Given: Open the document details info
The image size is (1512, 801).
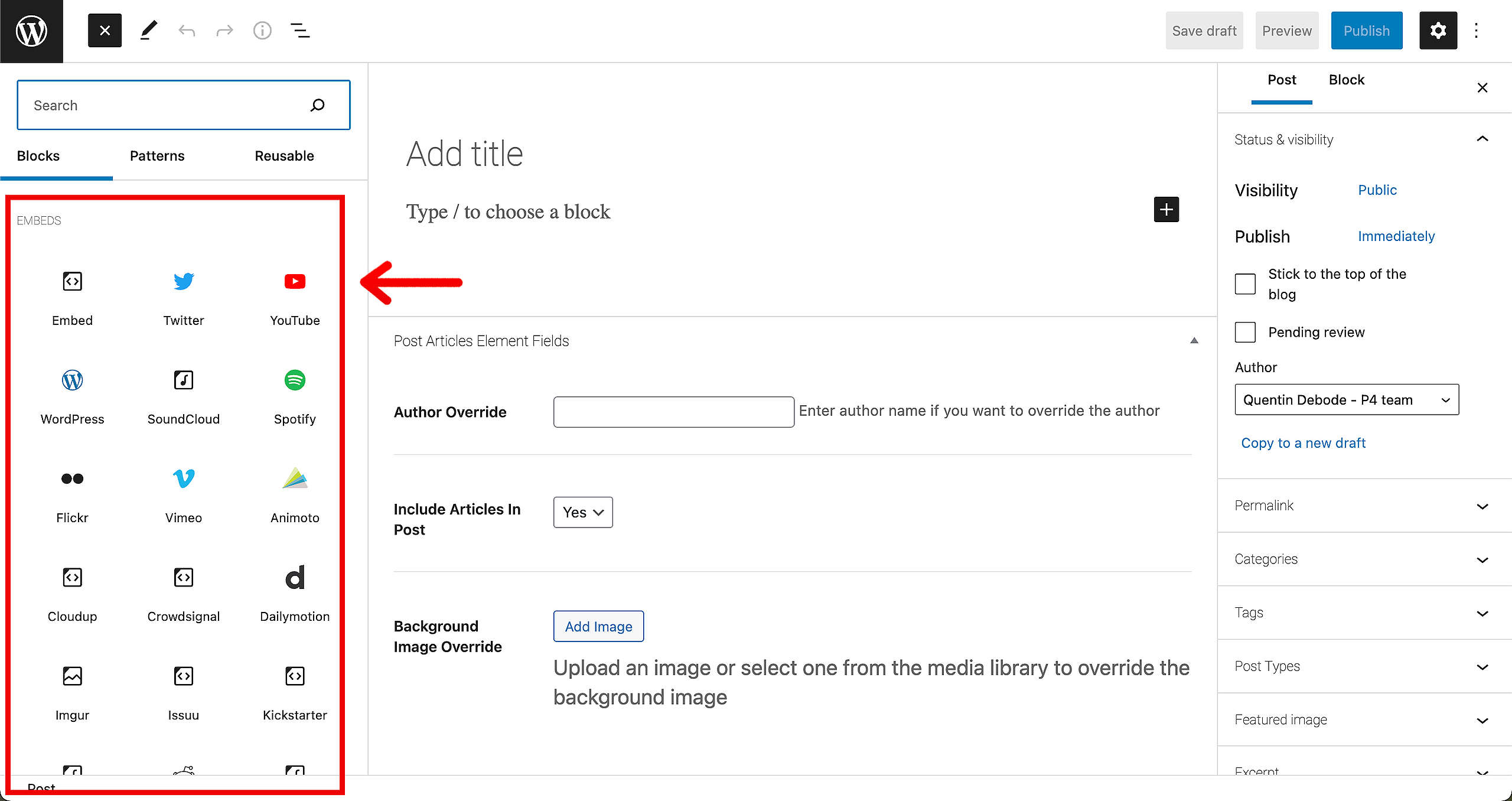Looking at the screenshot, I should pos(262,31).
